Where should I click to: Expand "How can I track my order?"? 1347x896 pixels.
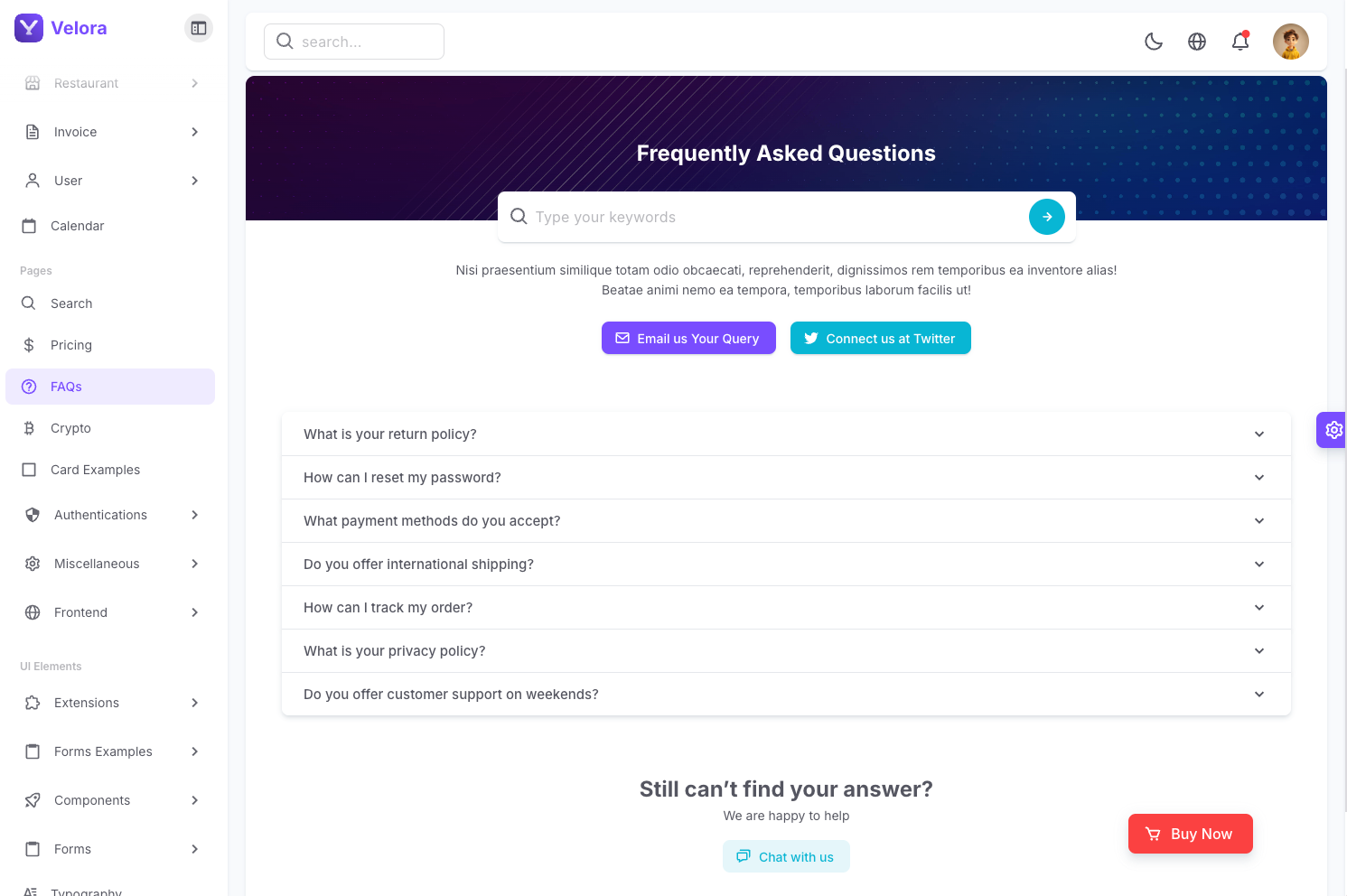(785, 608)
